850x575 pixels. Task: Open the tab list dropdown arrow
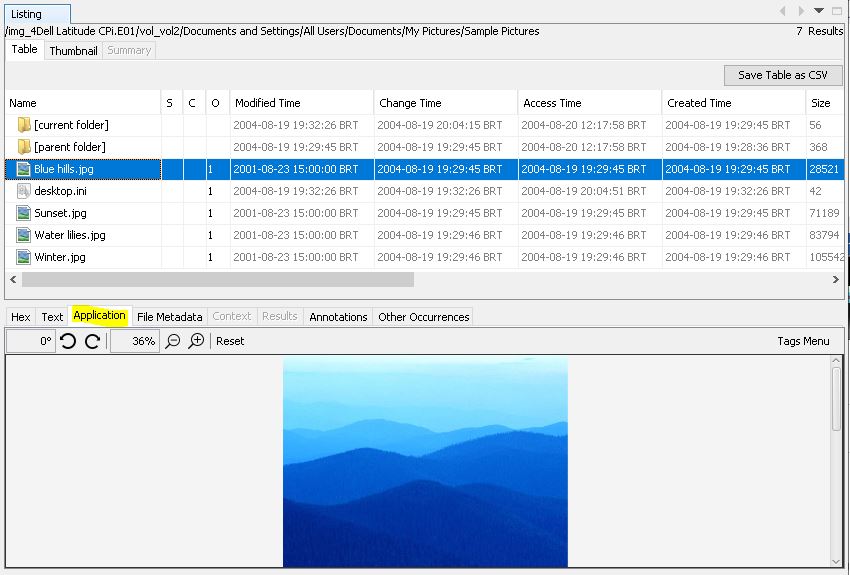(x=819, y=11)
